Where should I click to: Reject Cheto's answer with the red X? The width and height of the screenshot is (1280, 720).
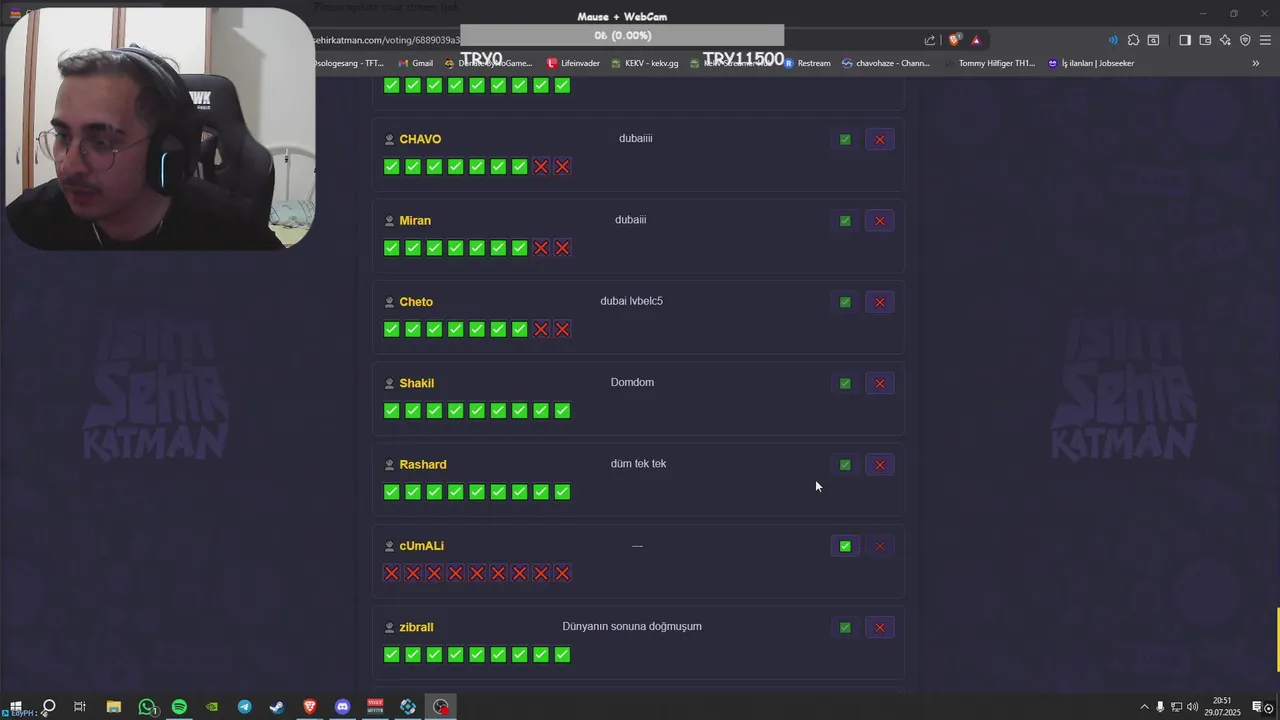pyautogui.click(x=880, y=302)
